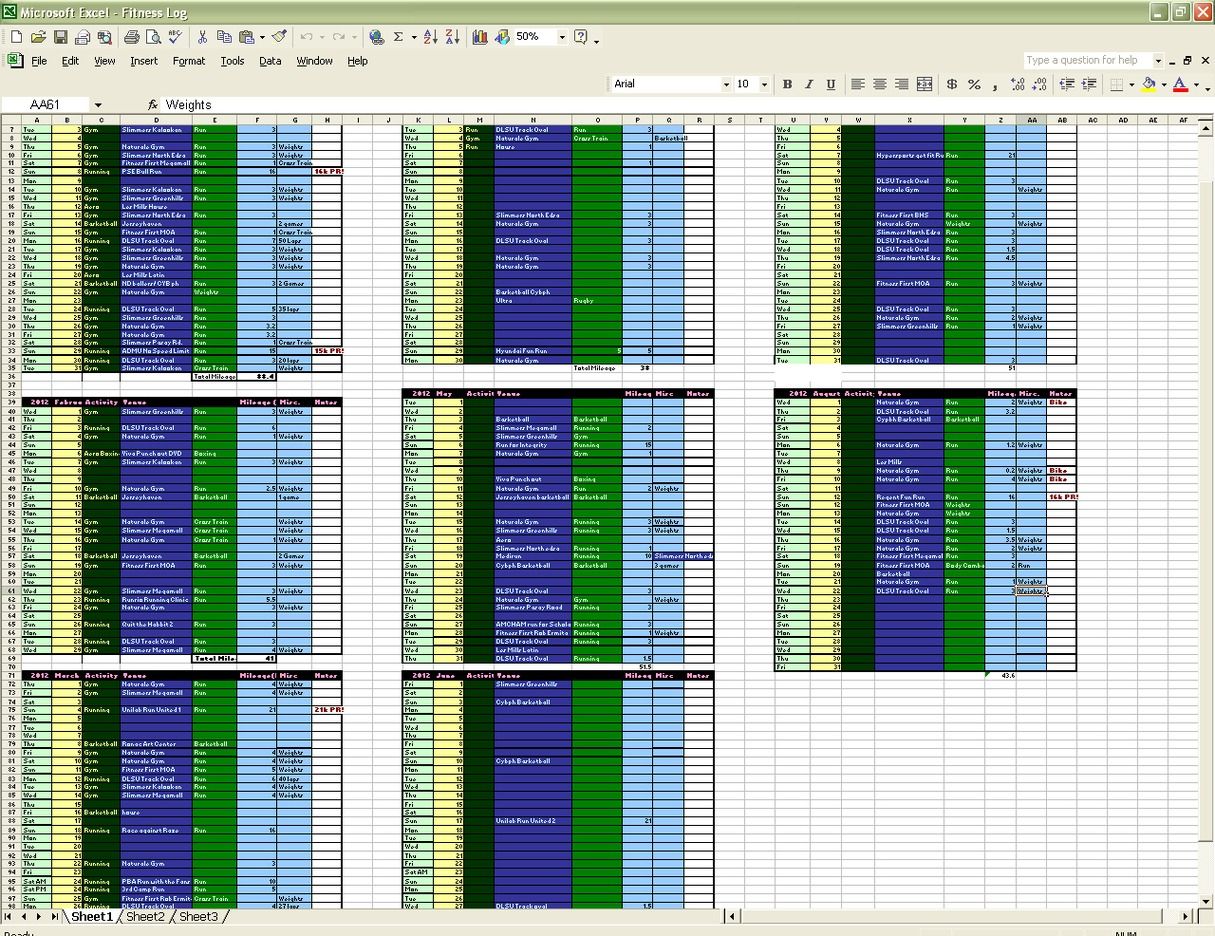Apply Borders to the selection
1215x936 pixels.
(x=1117, y=85)
